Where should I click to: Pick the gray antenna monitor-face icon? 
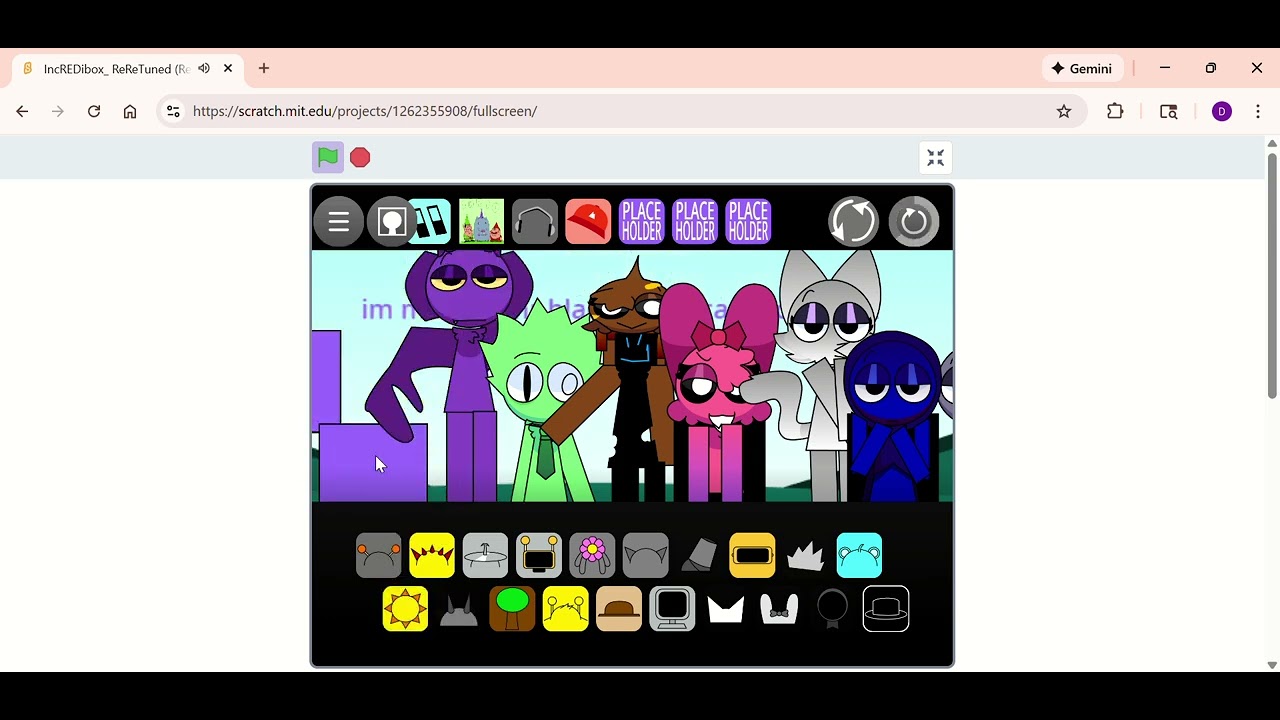[x=539, y=555]
